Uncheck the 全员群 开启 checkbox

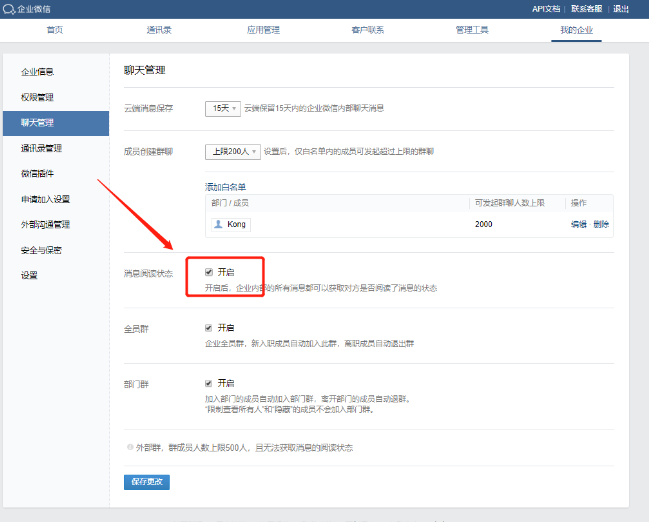point(209,327)
